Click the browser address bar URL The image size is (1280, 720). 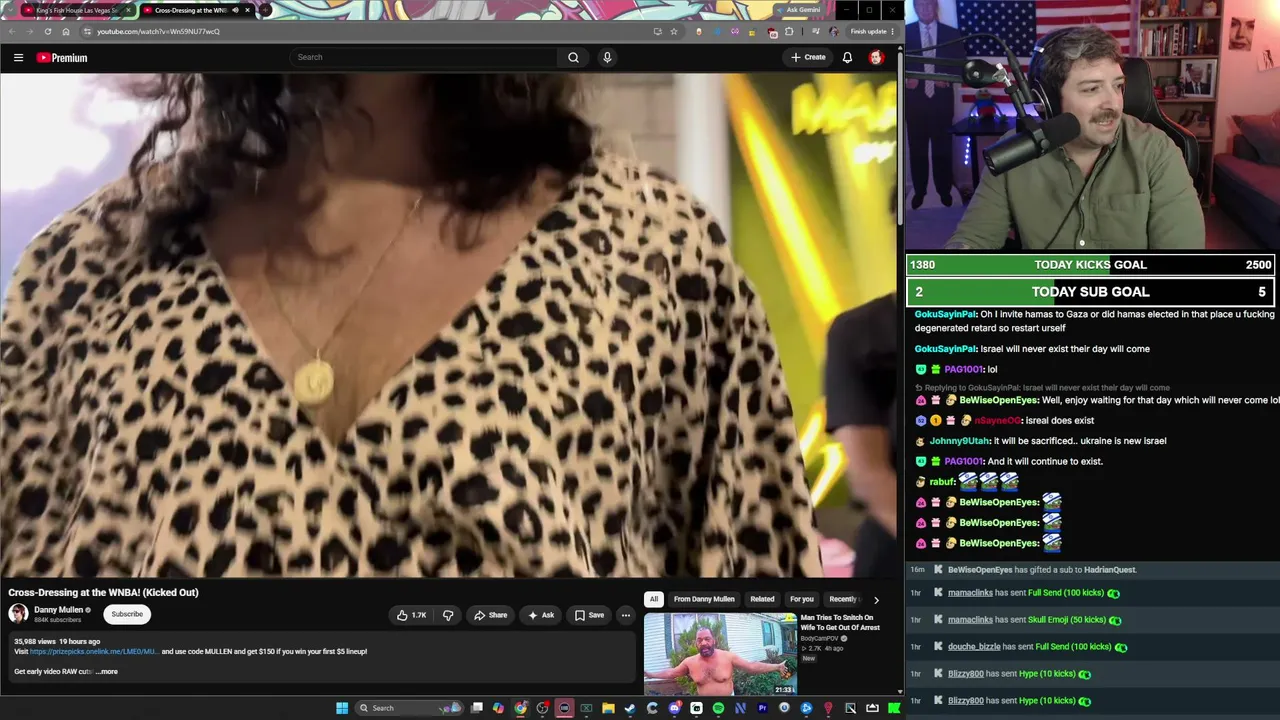pyautogui.click(x=158, y=31)
